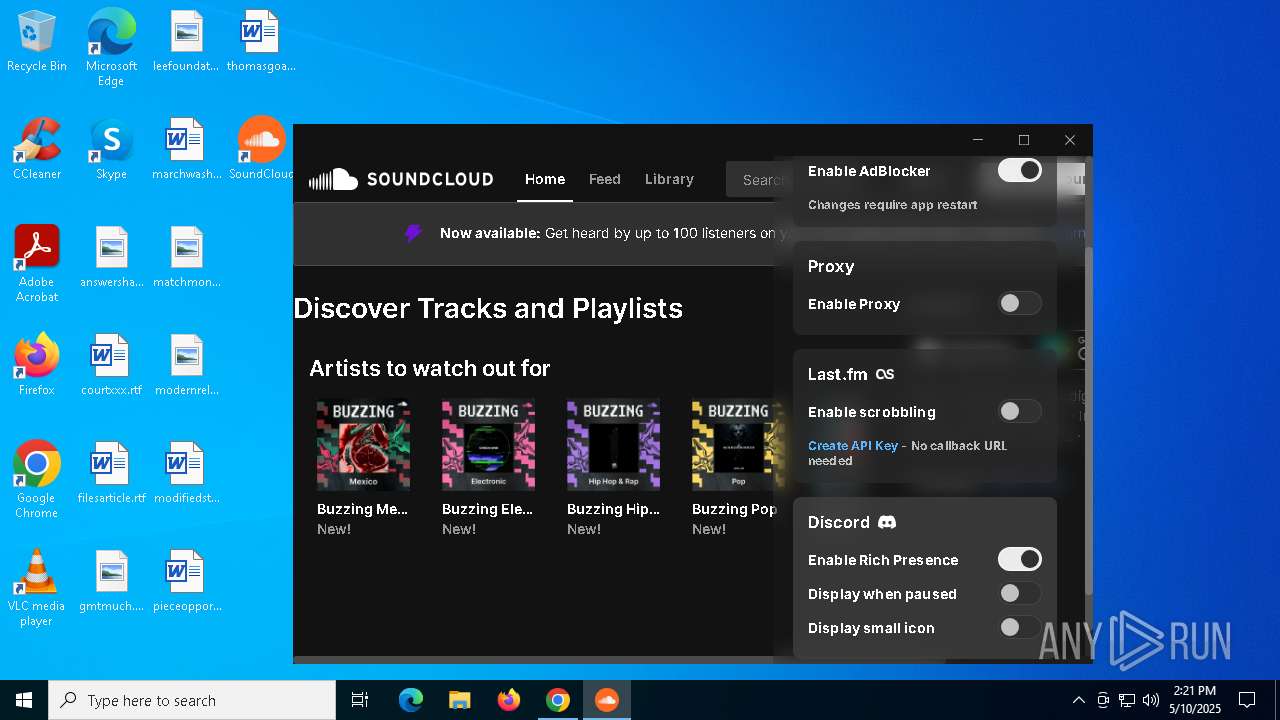Open Buzzing Hip Hop playlist title

click(x=613, y=509)
